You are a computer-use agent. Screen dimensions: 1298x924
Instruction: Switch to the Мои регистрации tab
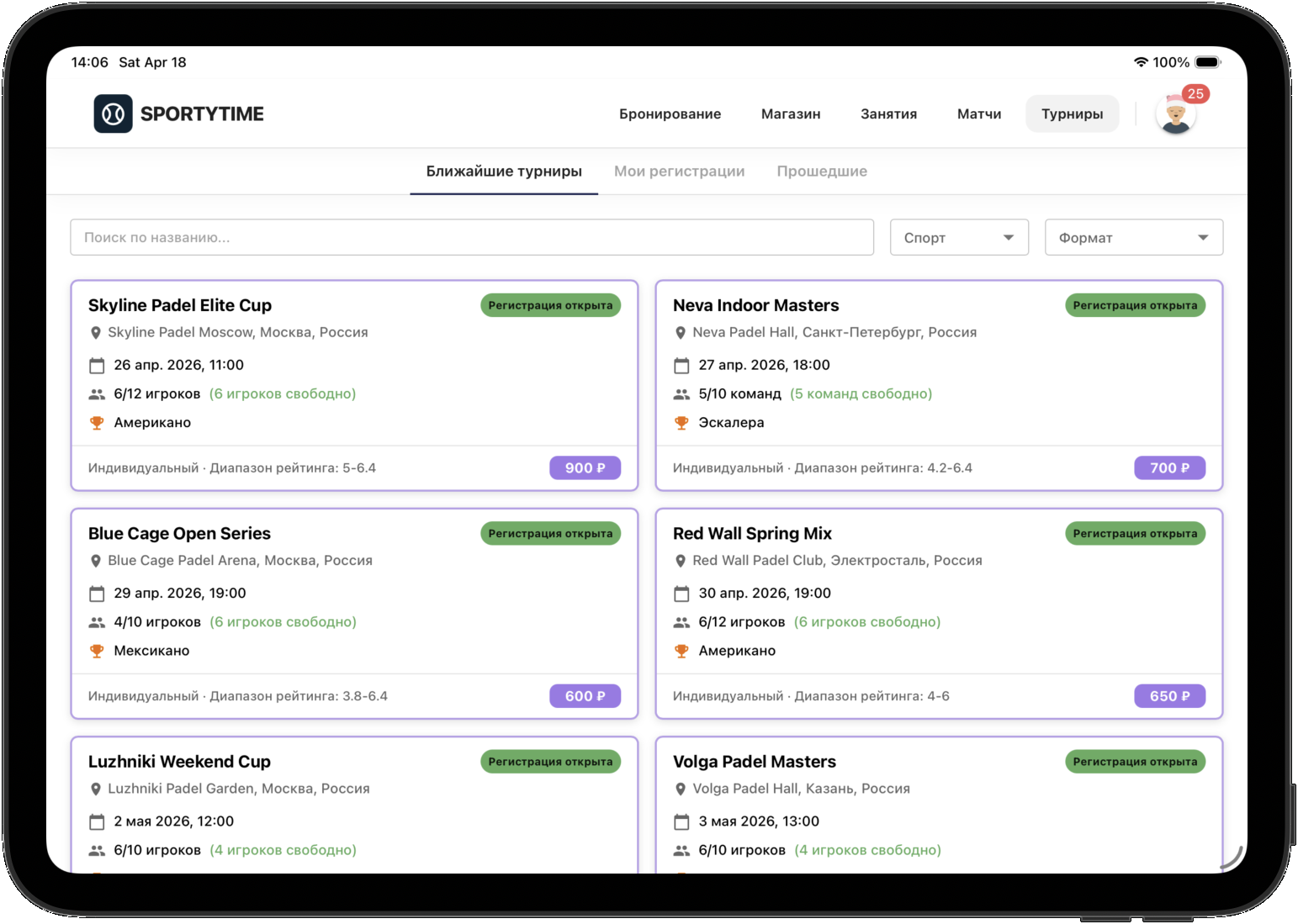[x=679, y=172]
